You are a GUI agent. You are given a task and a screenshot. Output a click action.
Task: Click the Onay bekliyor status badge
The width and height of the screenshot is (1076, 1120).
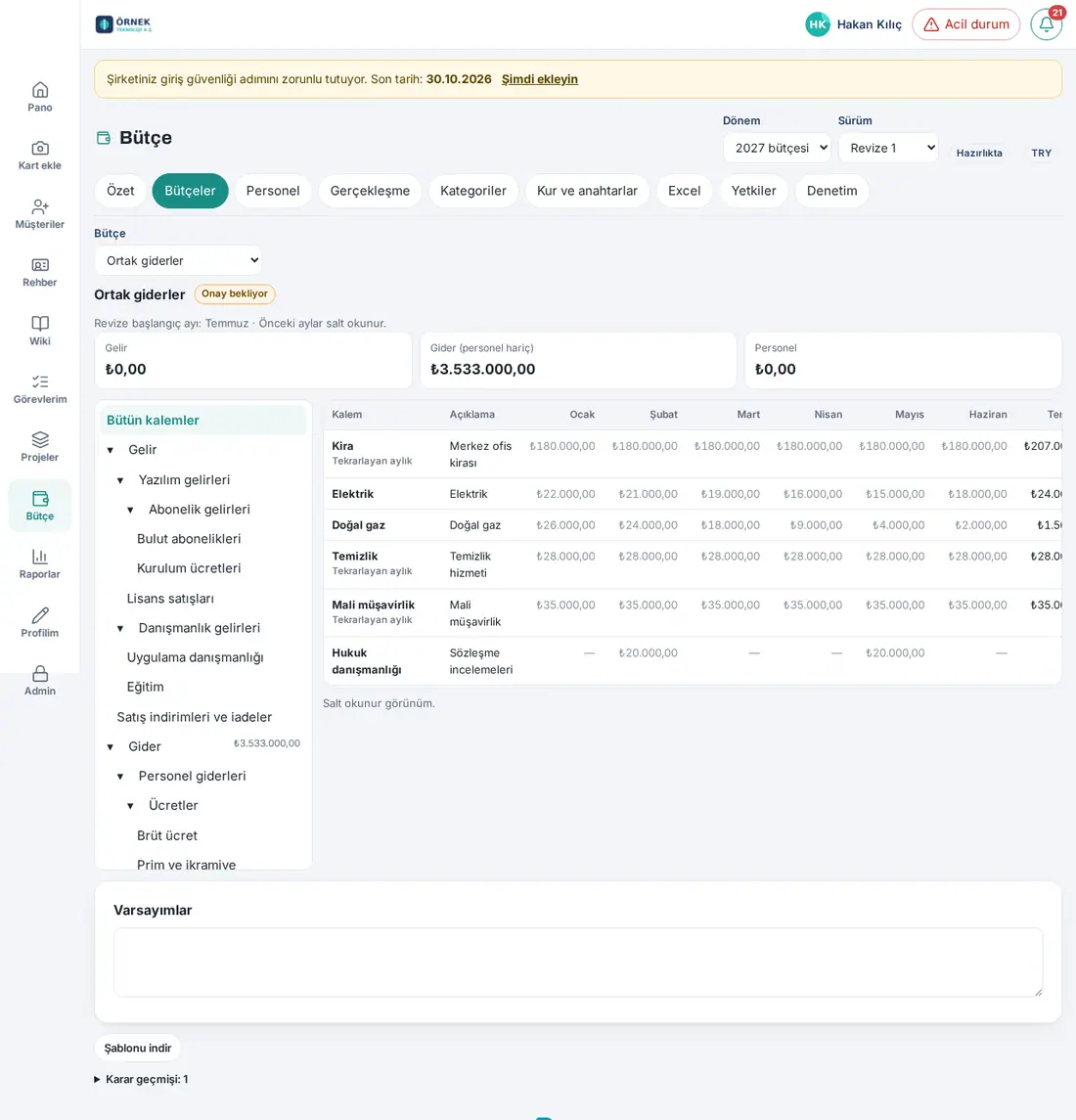[x=235, y=293]
